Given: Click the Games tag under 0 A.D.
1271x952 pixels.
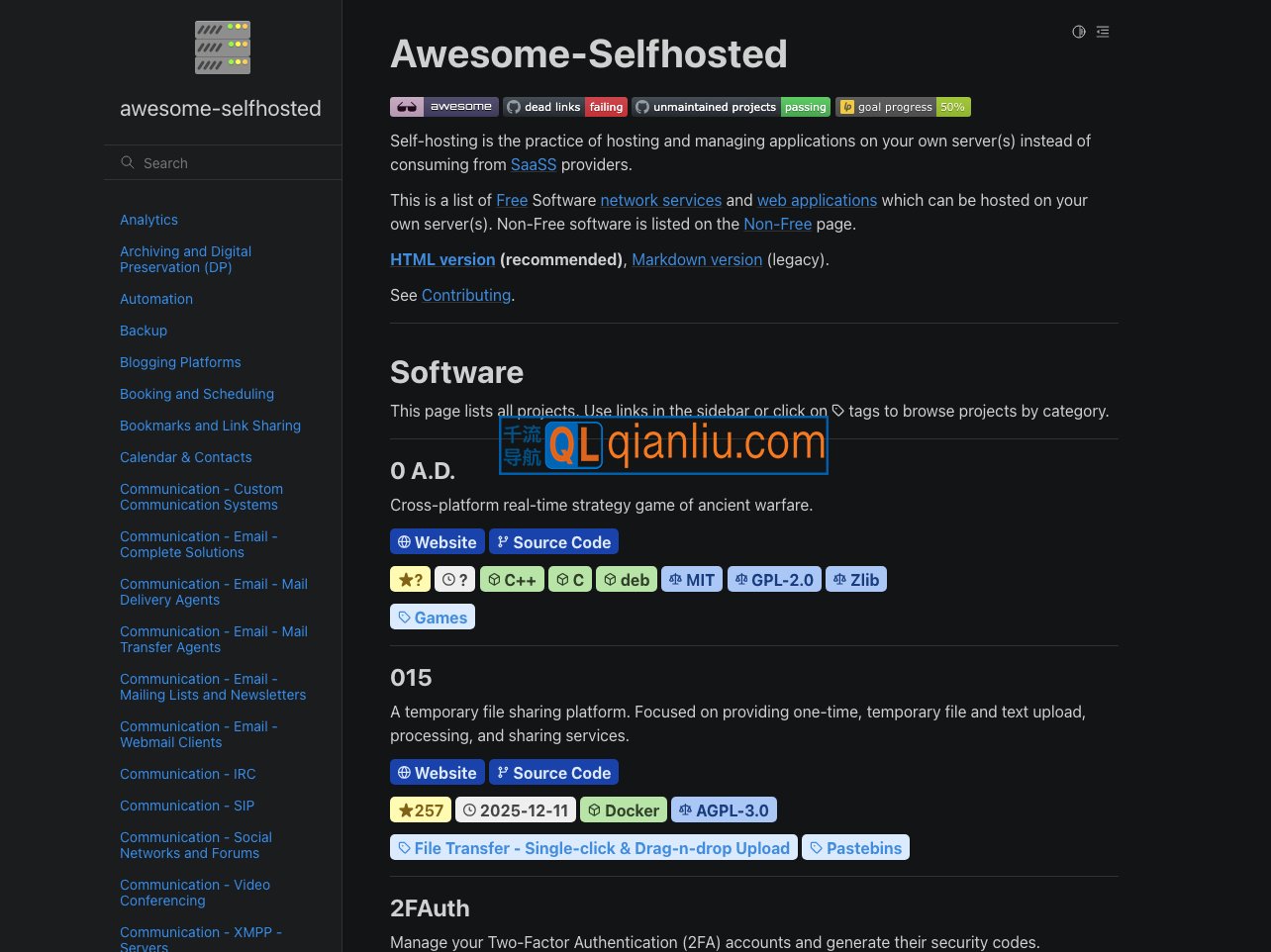Looking at the screenshot, I should (x=433, y=617).
